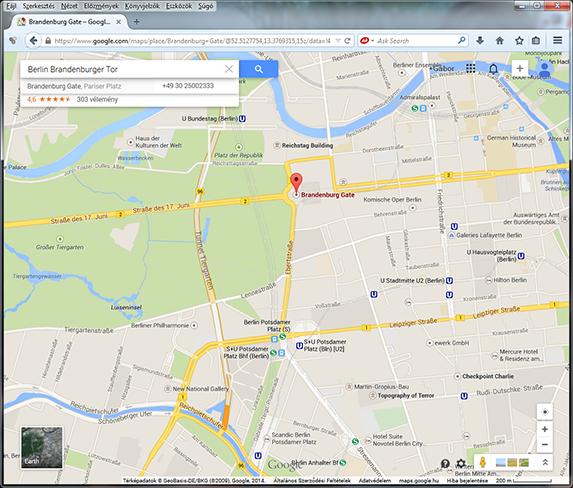Open the Google notifications bell
The height and width of the screenshot is (488, 573).
pos(493,69)
